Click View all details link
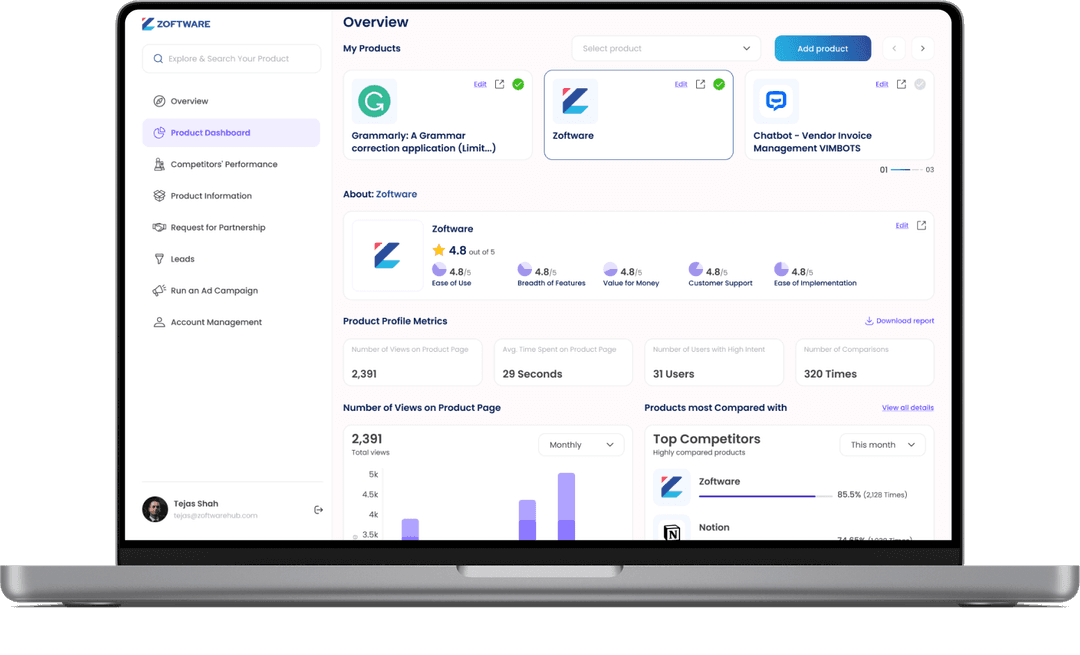The height and width of the screenshot is (655, 1080). tap(908, 408)
